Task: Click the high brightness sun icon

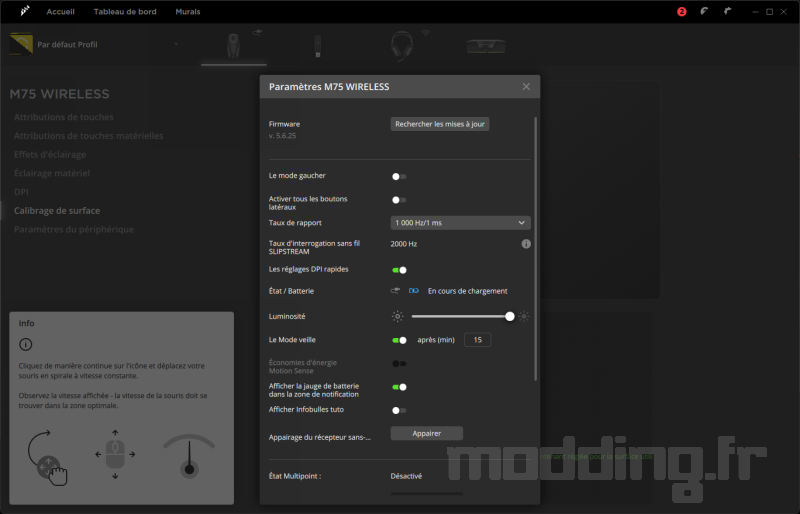Action: coord(523,316)
